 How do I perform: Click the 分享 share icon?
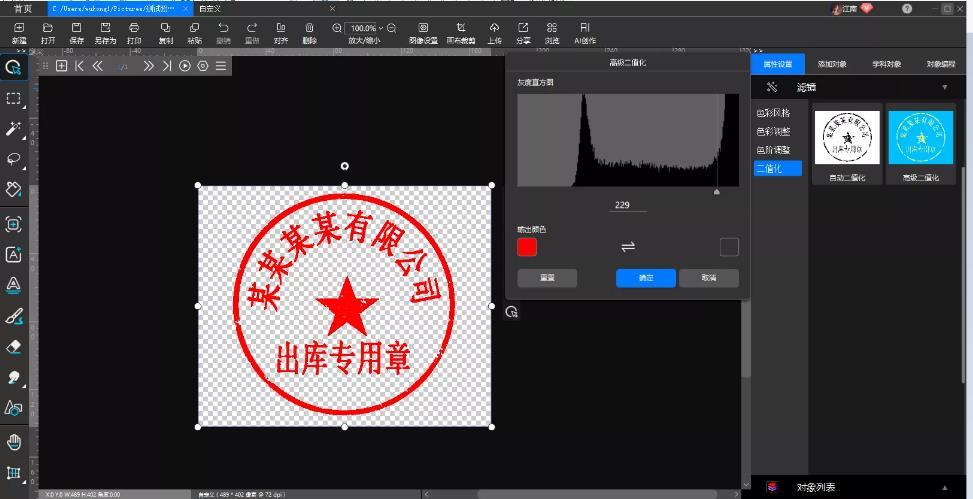pos(523,28)
